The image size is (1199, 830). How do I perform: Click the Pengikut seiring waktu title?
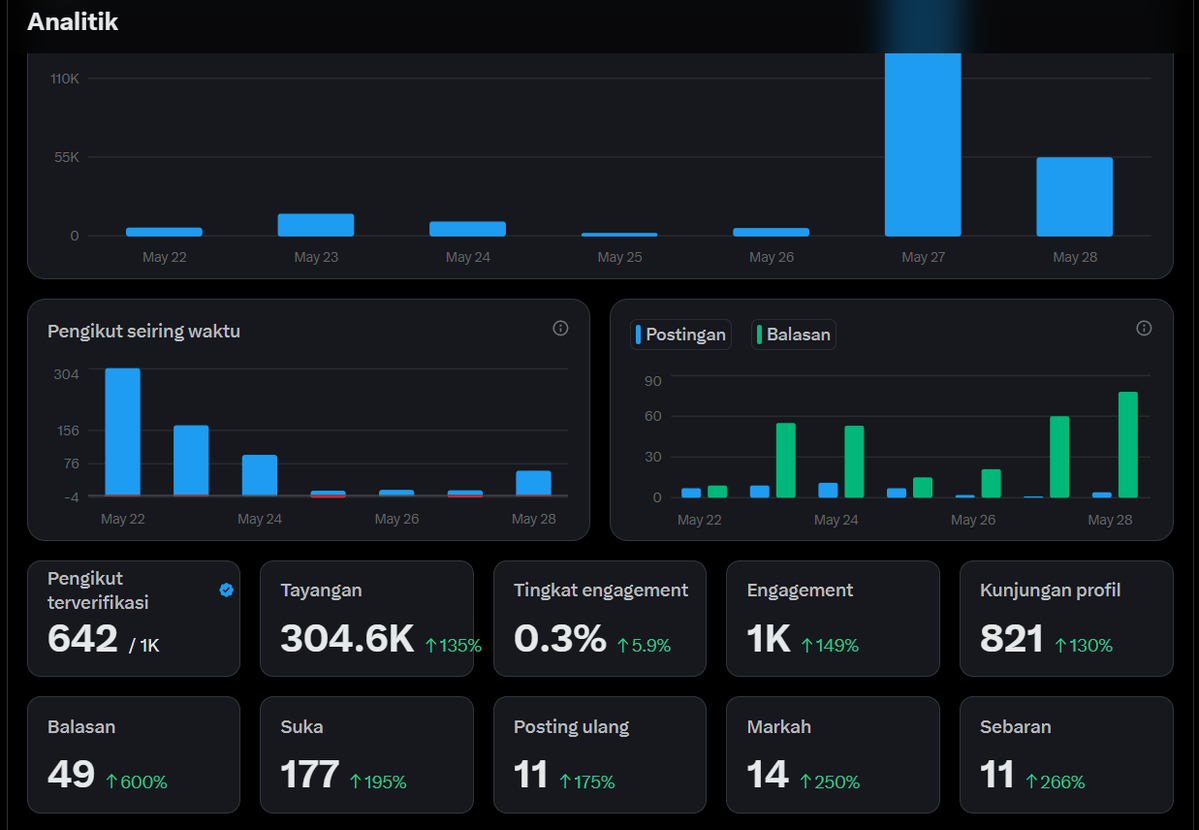(144, 331)
